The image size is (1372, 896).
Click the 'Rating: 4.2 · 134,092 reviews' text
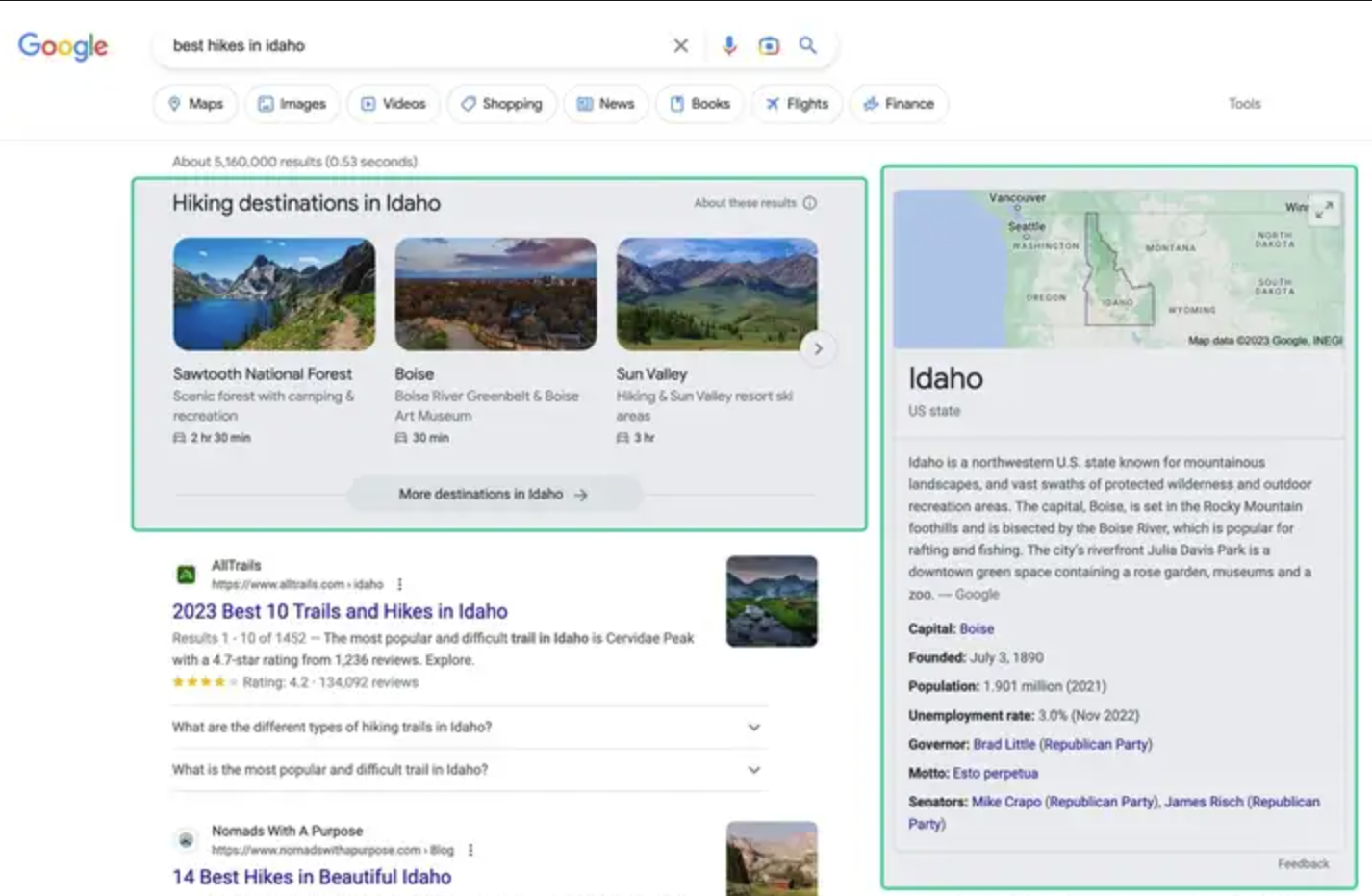coord(330,682)
